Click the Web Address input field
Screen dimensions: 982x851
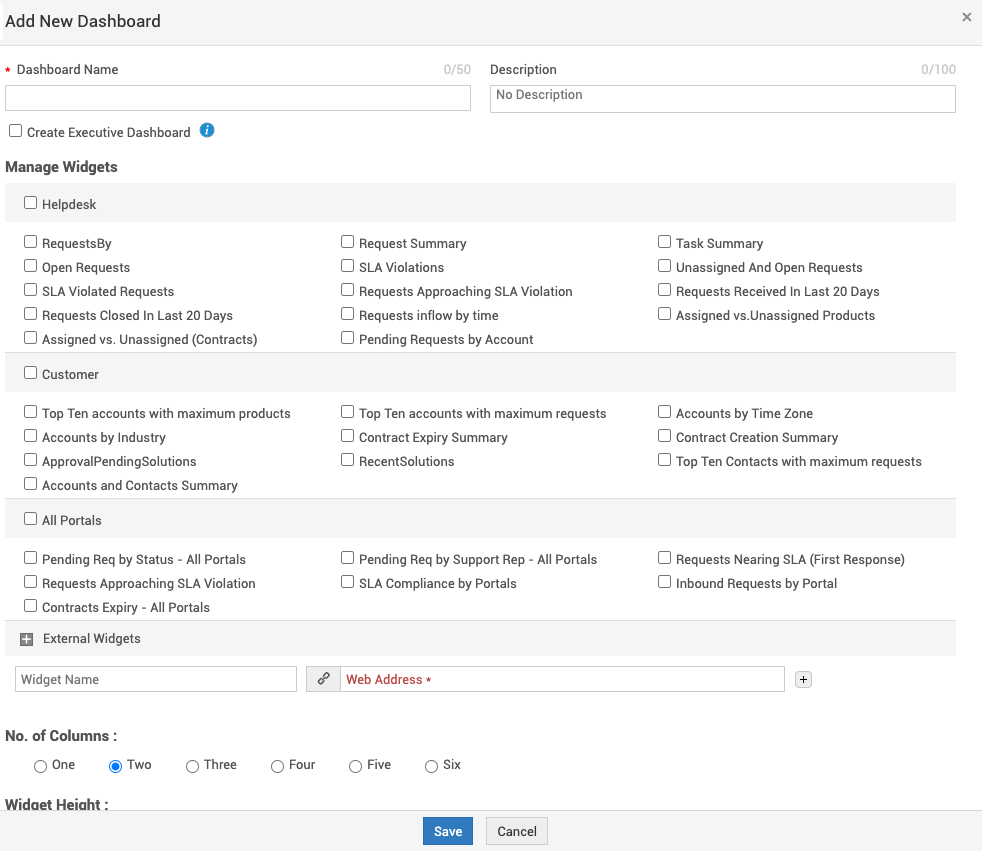pyautogui.click(x=562, y=679)
